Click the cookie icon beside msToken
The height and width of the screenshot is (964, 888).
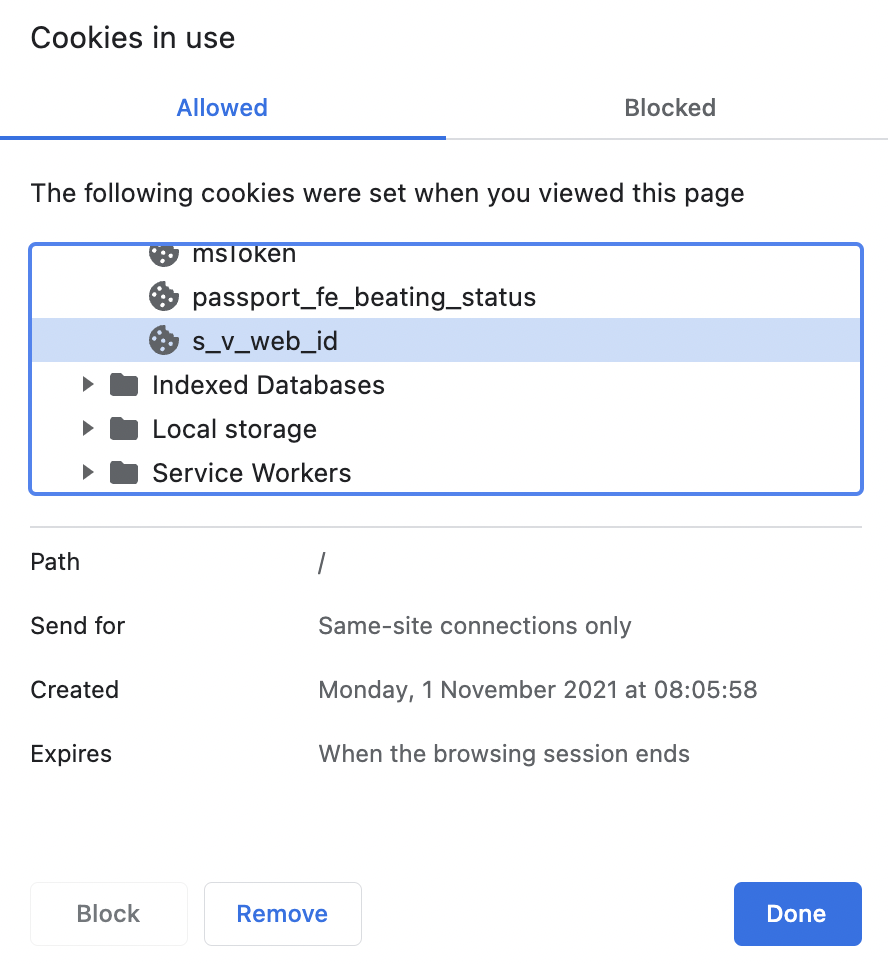tap(164, 253)
